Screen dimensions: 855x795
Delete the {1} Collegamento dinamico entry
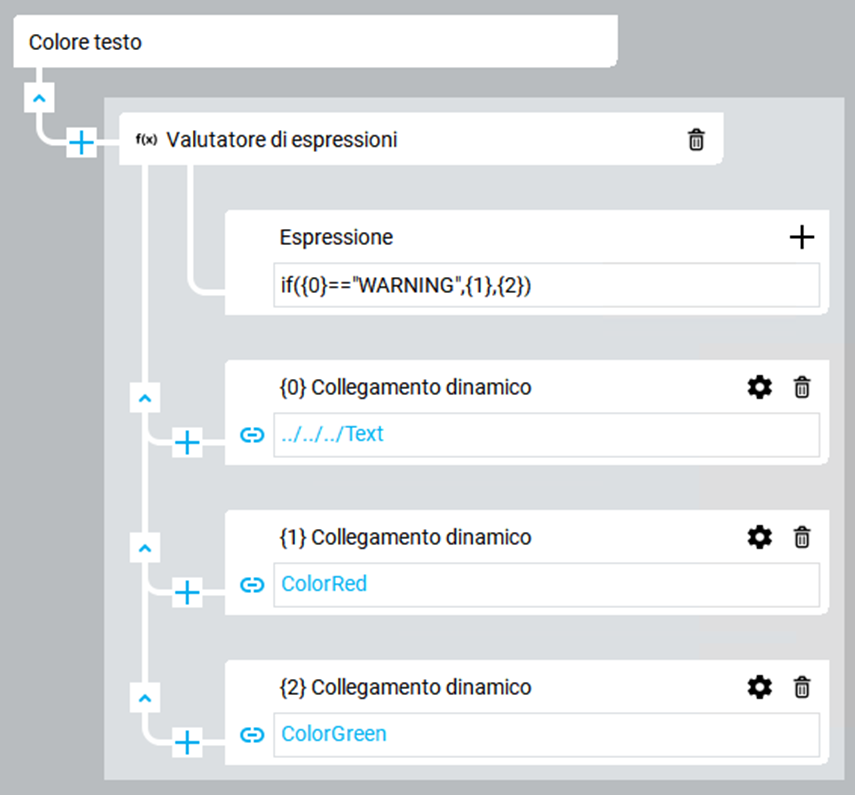(x=801, y=537)
